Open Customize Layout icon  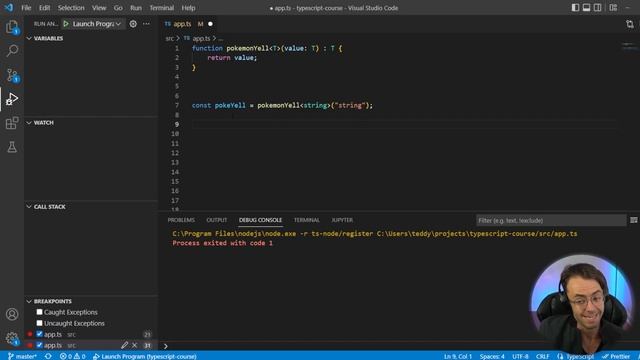tap(613, 8)
